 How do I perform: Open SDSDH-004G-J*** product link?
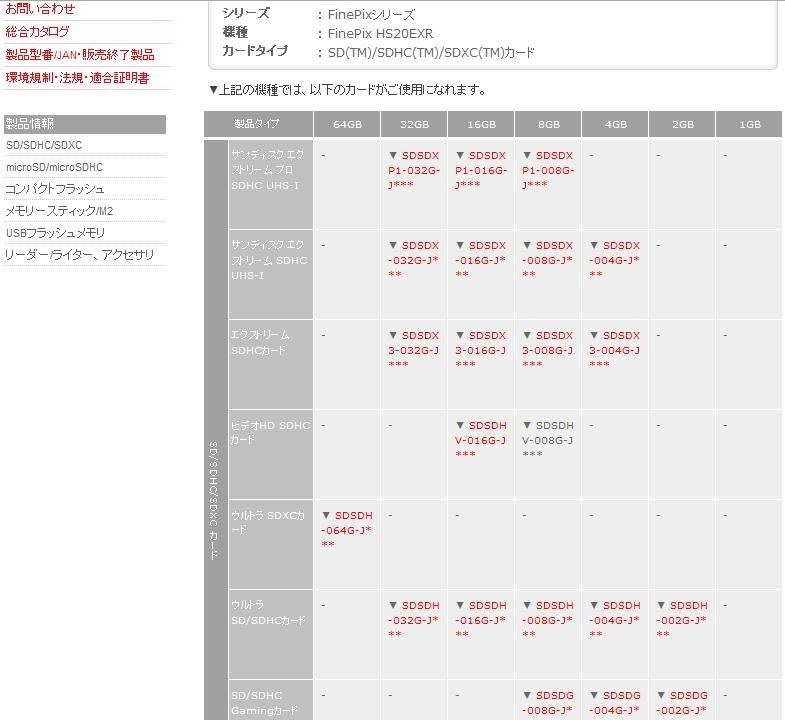click(x=615, y=620)
